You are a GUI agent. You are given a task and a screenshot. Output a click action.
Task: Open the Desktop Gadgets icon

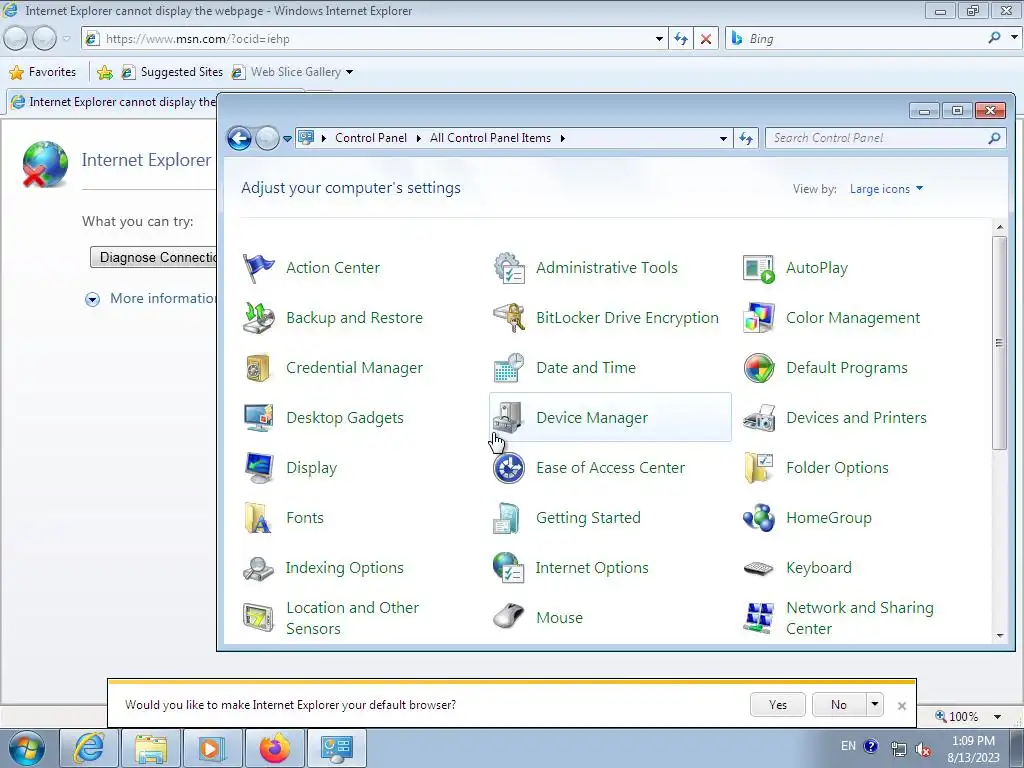tap(259, 418)
